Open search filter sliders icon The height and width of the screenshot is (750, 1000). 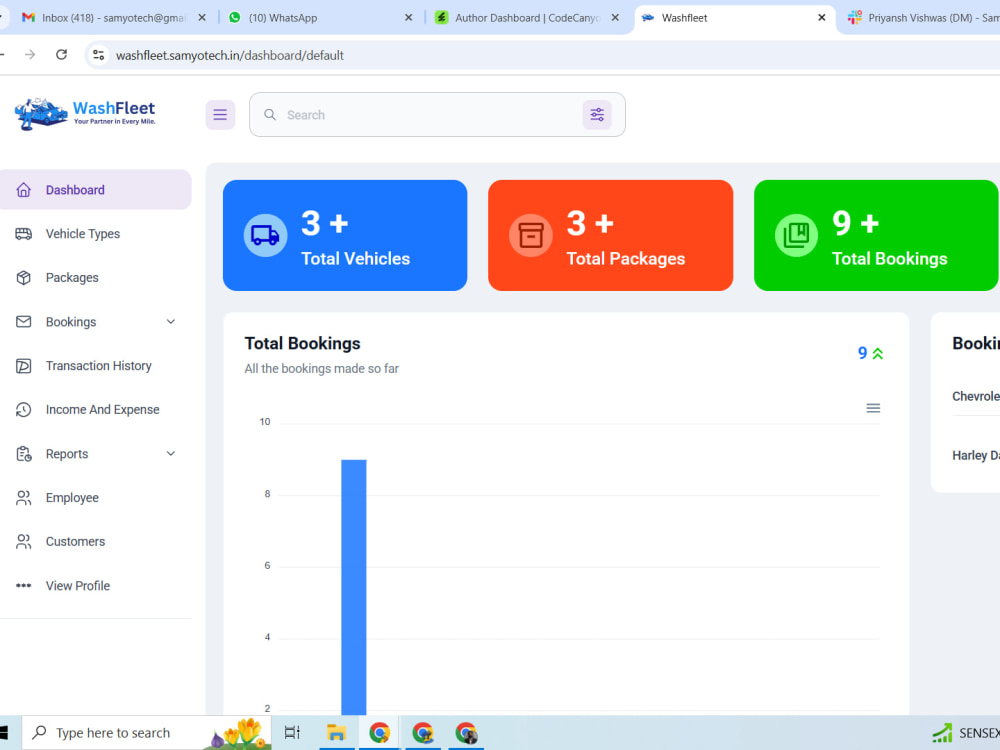[x=597, y=115]
